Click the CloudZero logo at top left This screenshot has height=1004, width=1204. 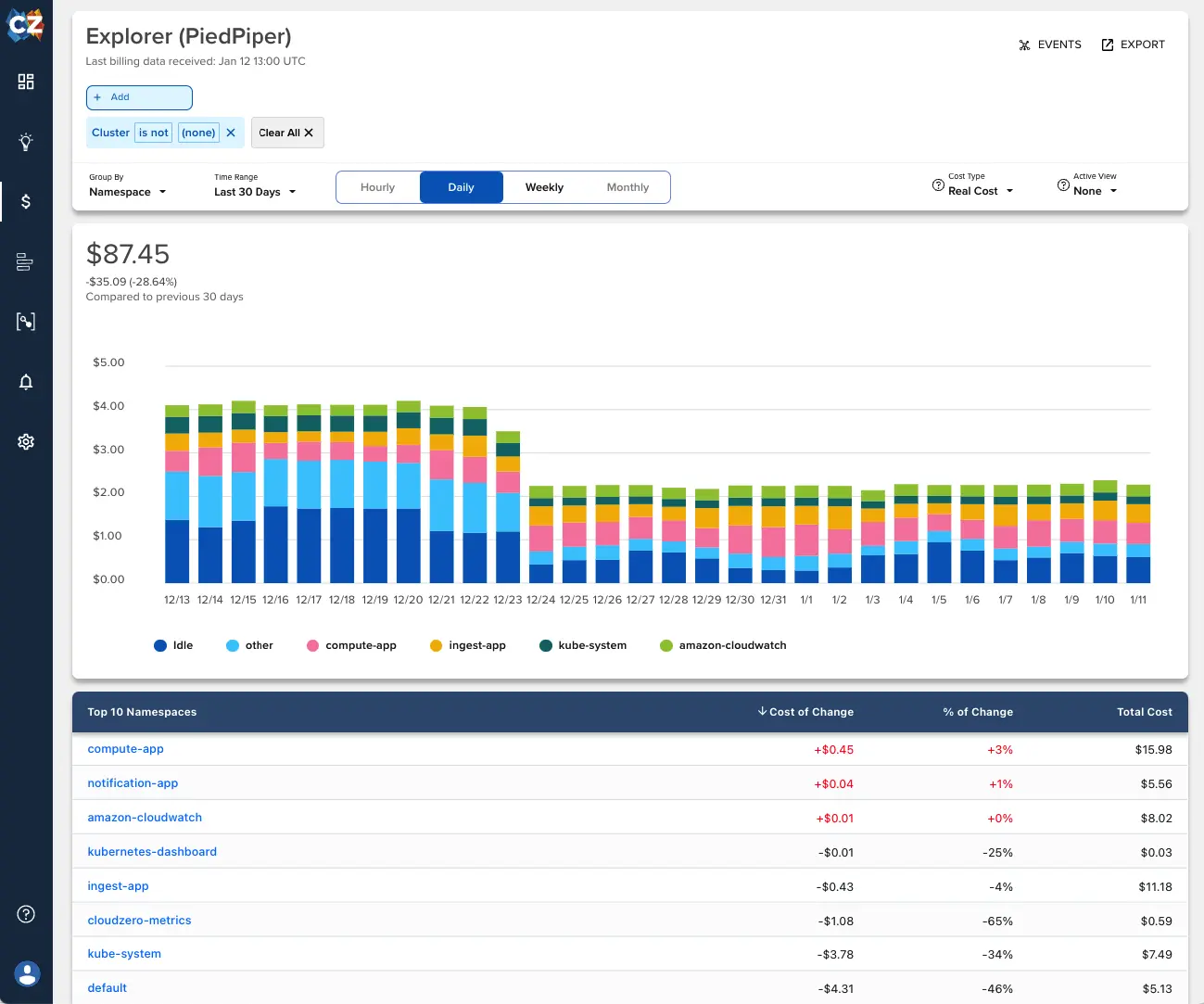(x=25, y=25)
